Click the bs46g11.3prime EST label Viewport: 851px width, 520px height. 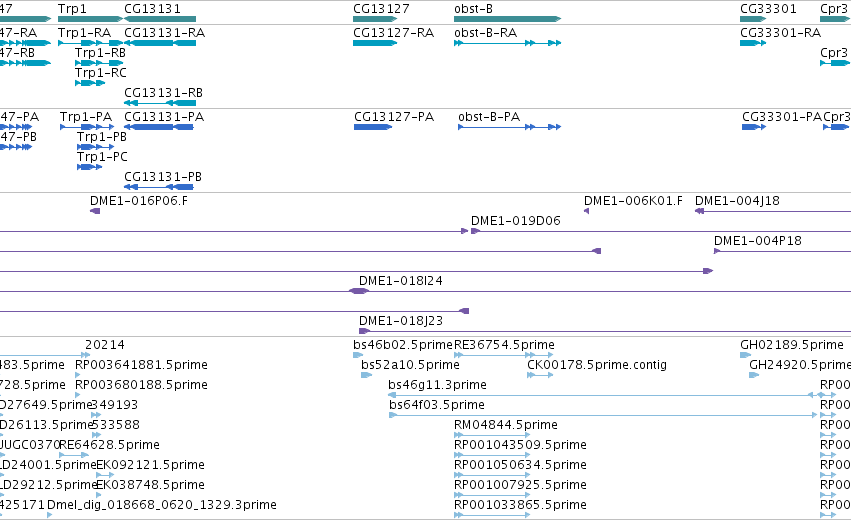[x=437, y=385]
